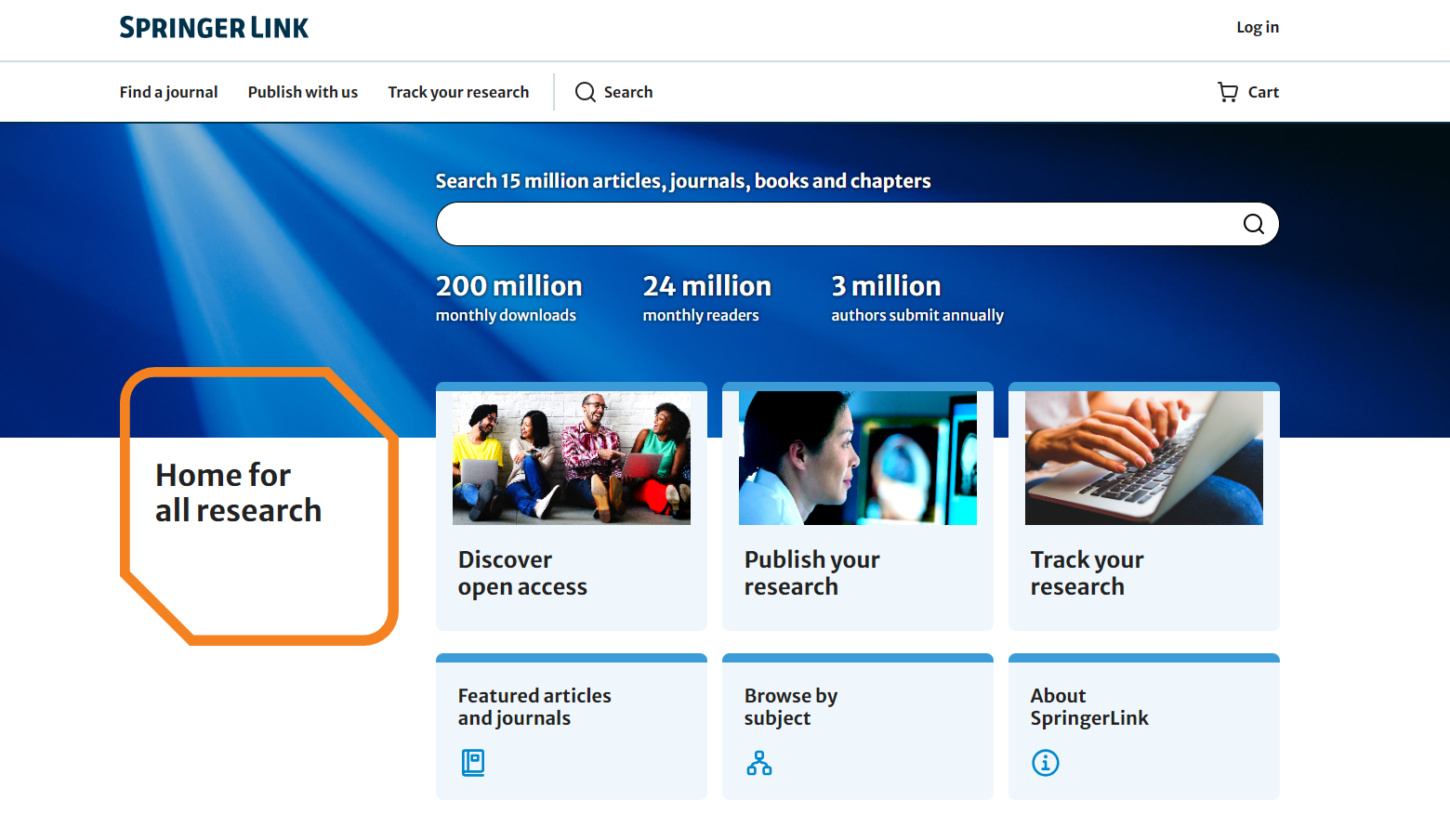The image size is (1450, 840).
Task: Open the Publish your research scientist photo
Action: [x=858, y=458]
